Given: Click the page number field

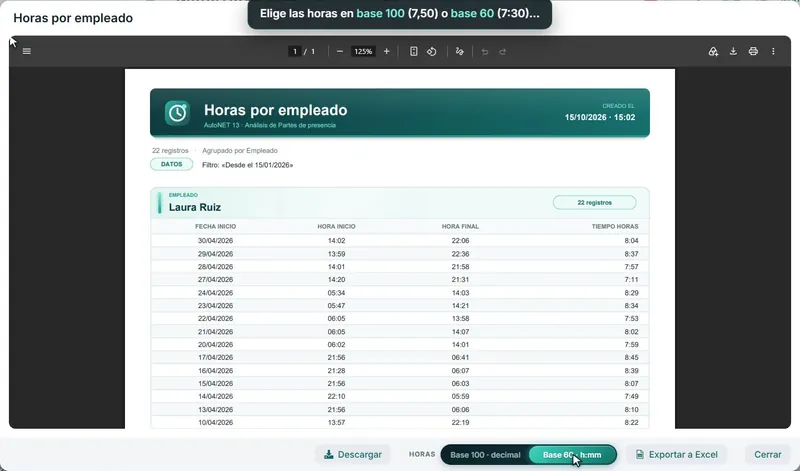Looking at the screenshot, I should tap(294, 51).
